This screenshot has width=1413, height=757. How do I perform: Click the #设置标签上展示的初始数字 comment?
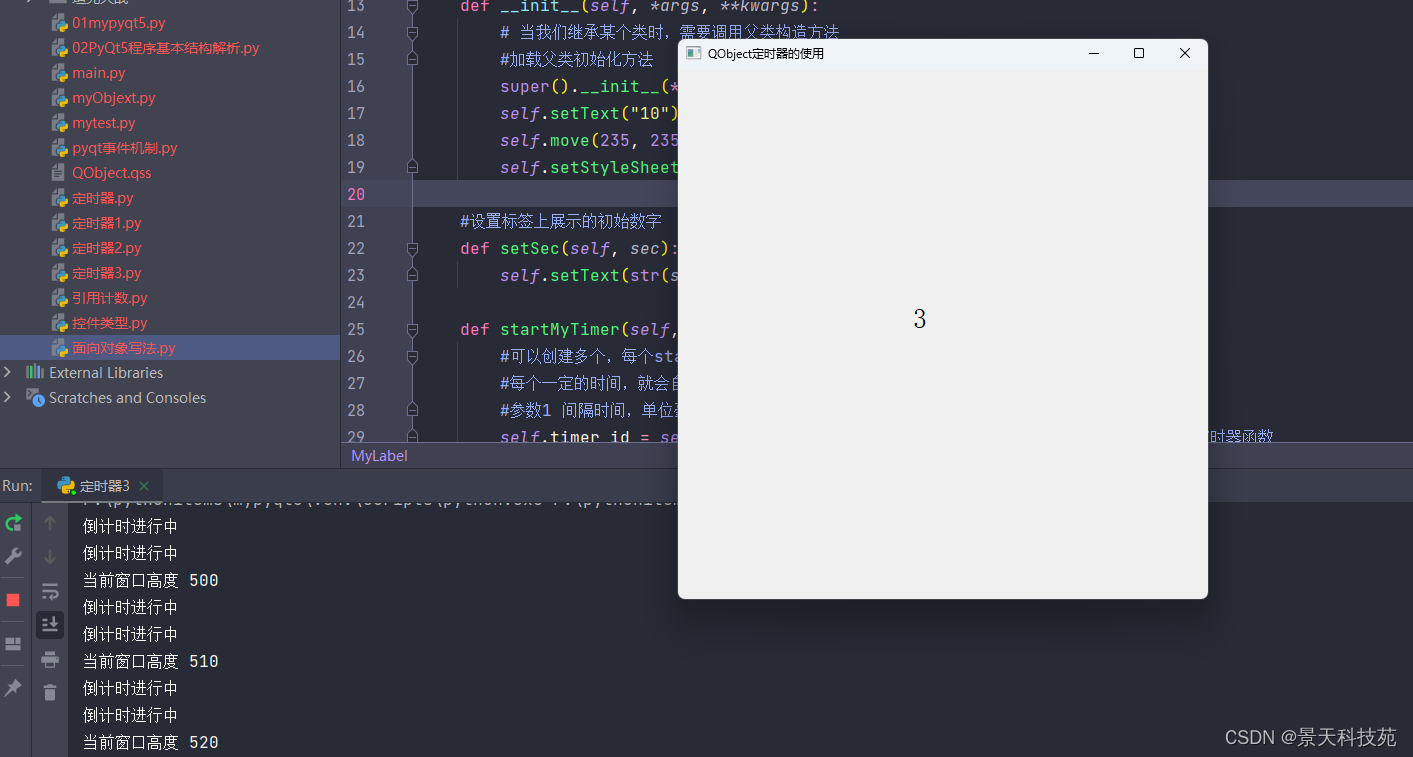point(561,221)
